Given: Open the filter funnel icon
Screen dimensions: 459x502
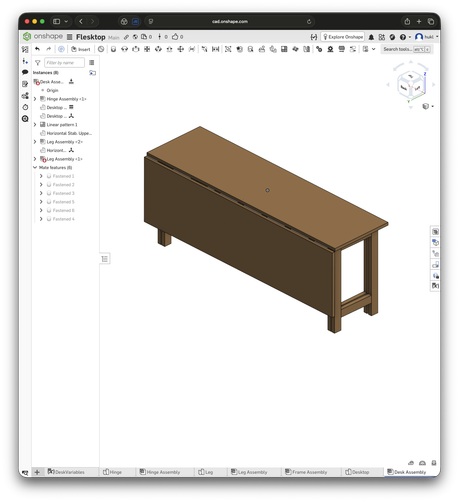Looking at the screenshot, I should 38,63.
